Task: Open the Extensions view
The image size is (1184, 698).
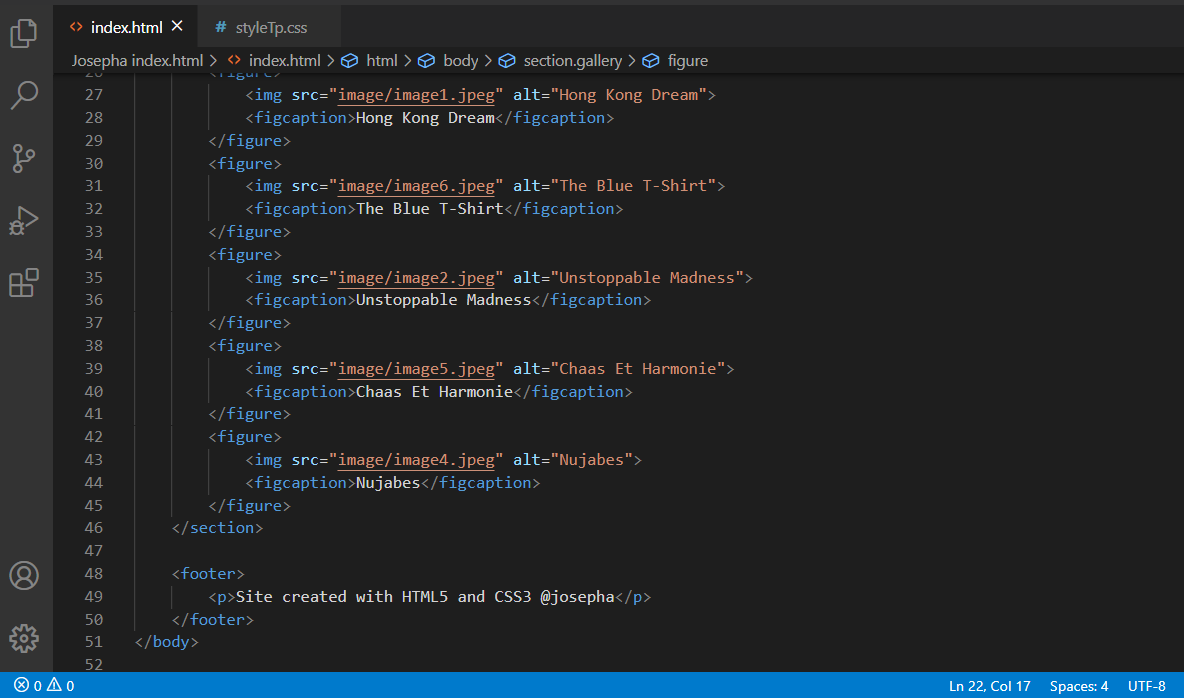Action: [x=24, y=283]
